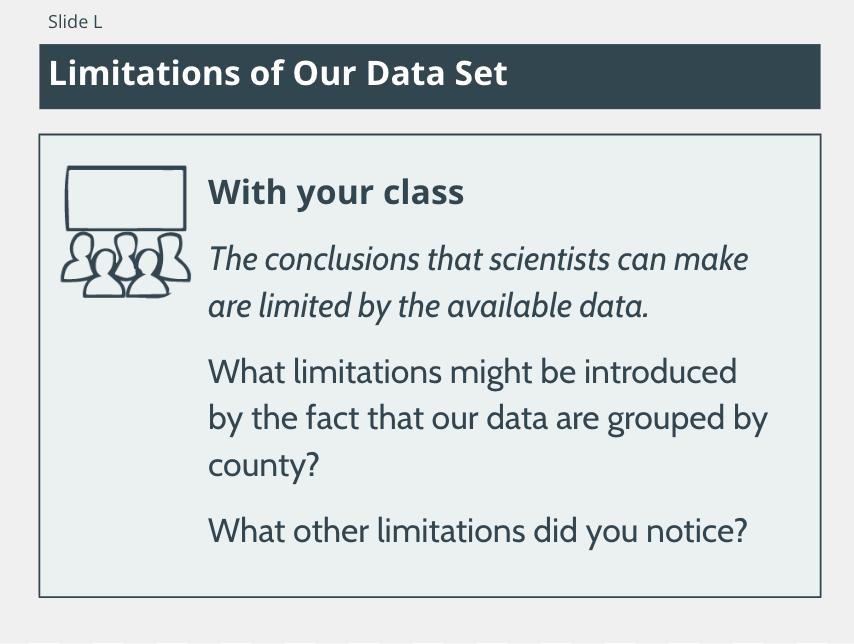
Task: Click the front-left student figure in the icon
Action: pos(104,274)
